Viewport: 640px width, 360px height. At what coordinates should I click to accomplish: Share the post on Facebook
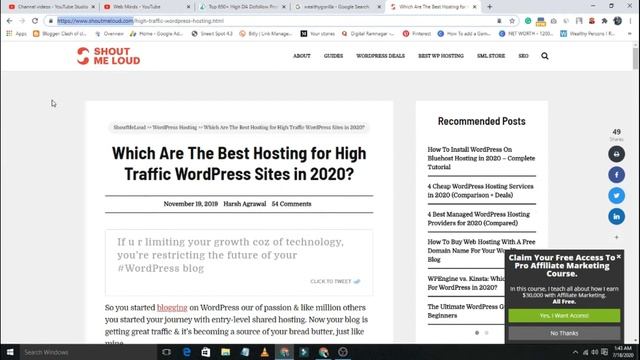[616, 175]
